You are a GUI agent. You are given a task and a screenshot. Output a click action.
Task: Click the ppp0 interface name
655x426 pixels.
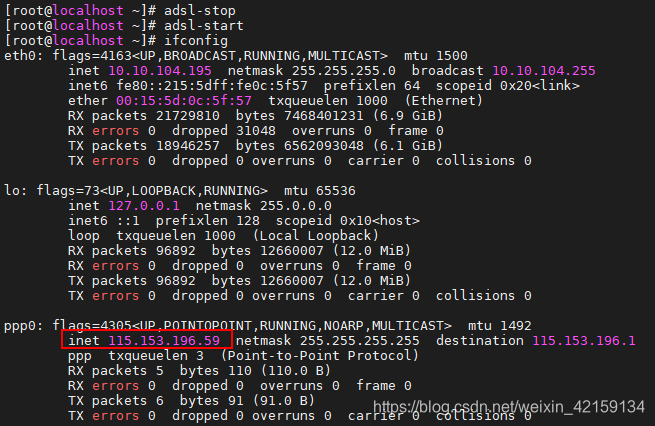(x=20, y=325)
